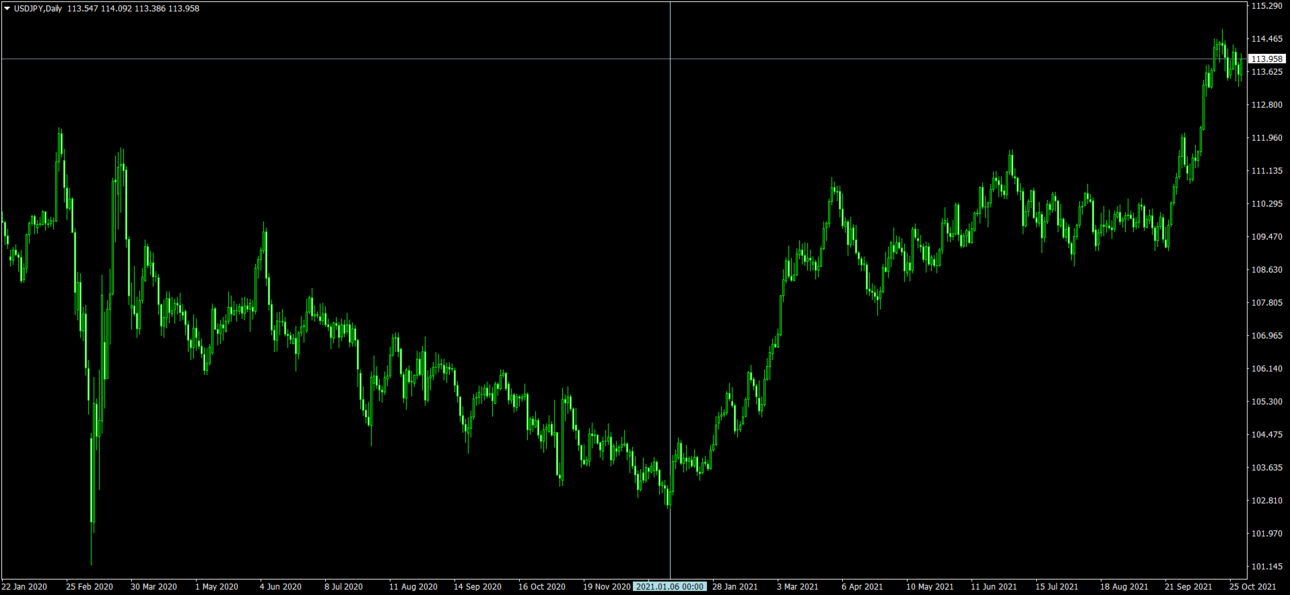Click 114.465 on the price axis
Screen dimensions: 1290x595
[1266, 39]
